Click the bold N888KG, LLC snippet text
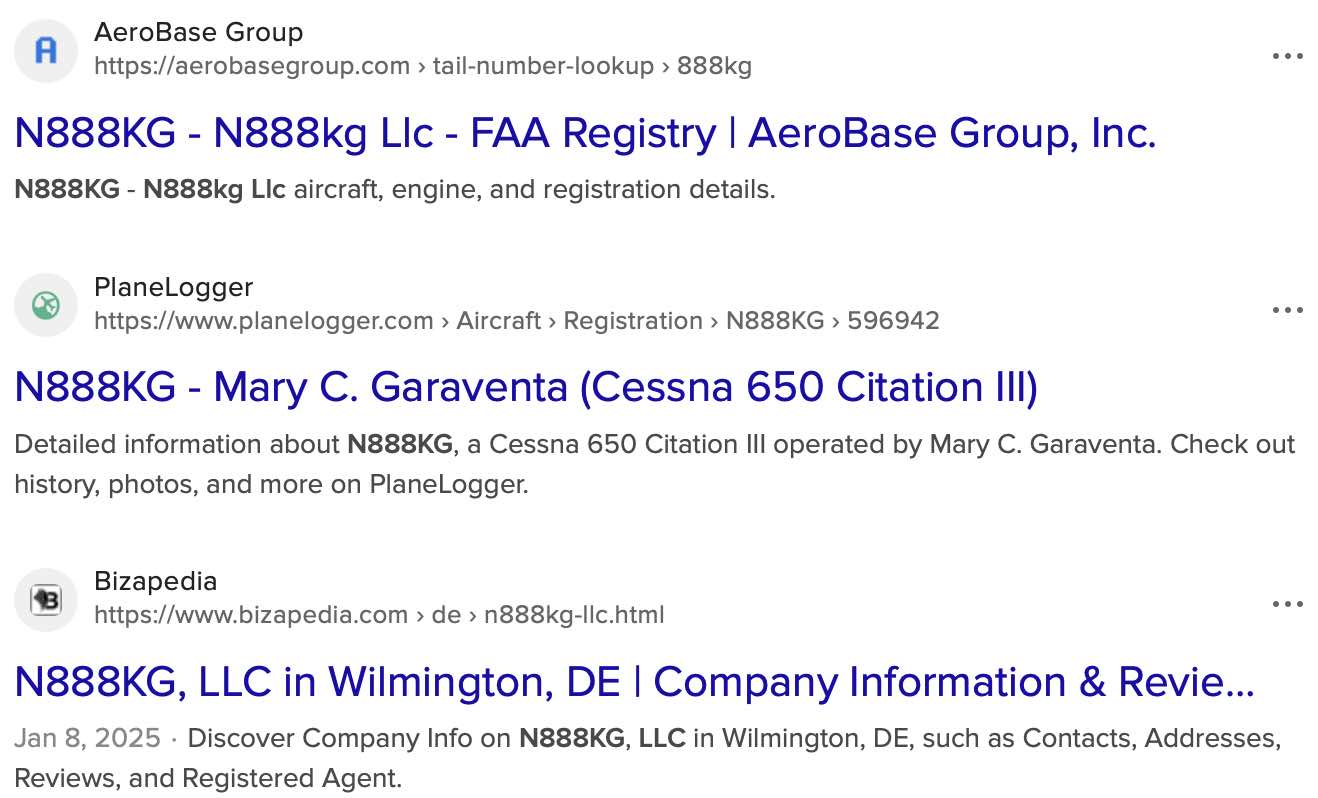Screen dimensions: 1318x798 click(602, 739)
